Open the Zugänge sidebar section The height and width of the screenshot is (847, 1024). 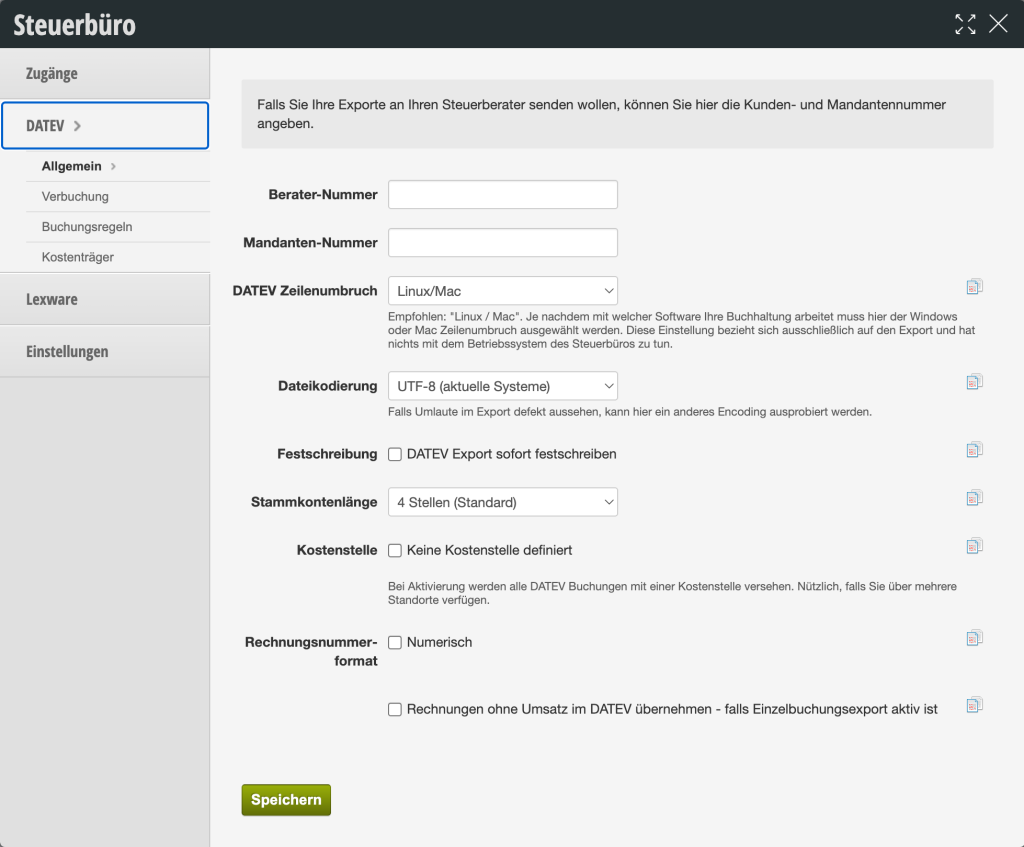coord(104,73)
